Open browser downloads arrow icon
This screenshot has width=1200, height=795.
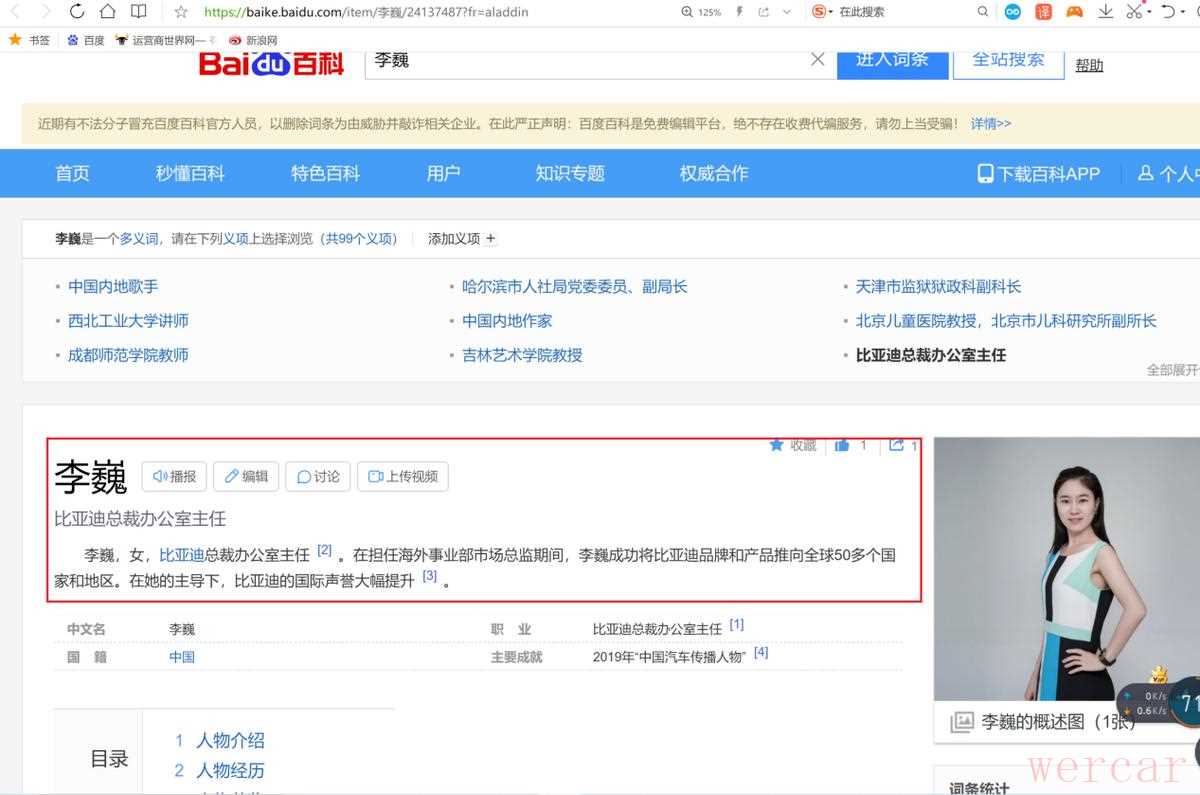pyautogui.click(x=1105, y=12)
